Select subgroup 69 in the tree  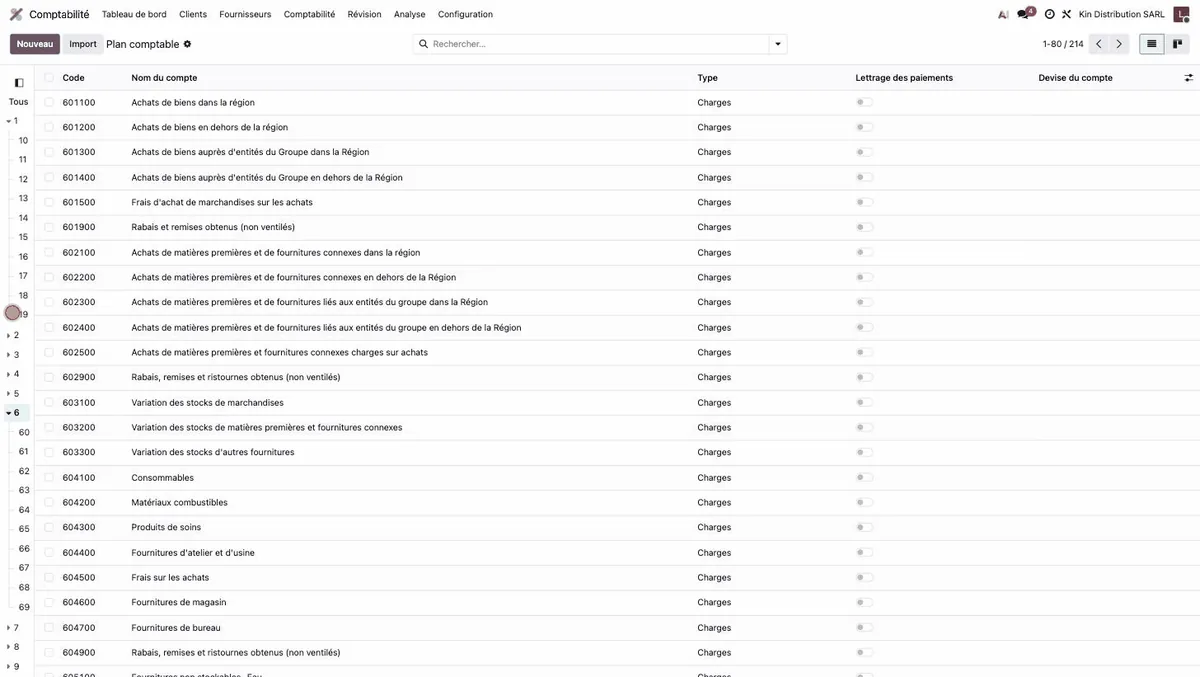(24, 607)
